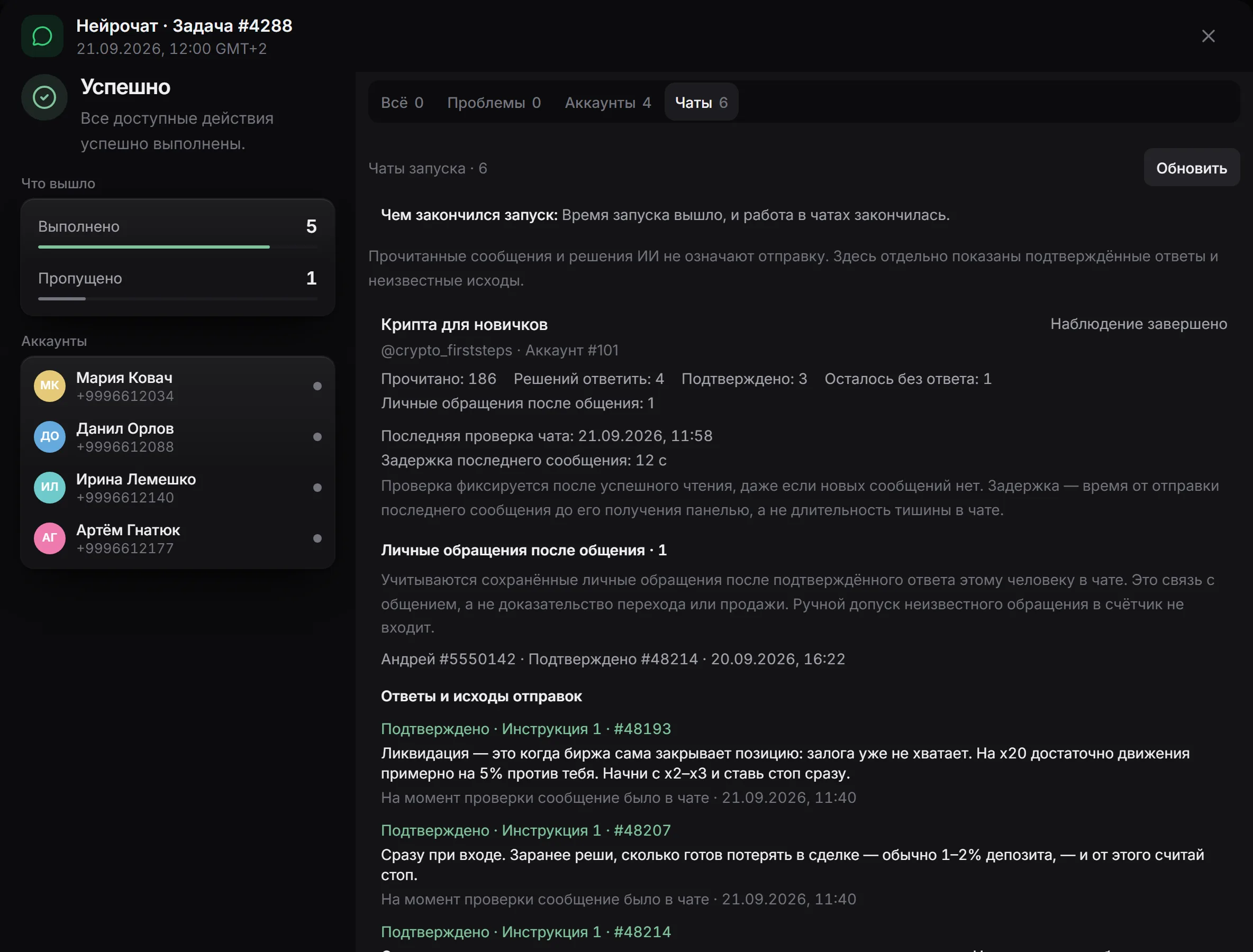Click status dot next to Ирина Лемешко
1253x952 pixels.
(x=317, y=487)
